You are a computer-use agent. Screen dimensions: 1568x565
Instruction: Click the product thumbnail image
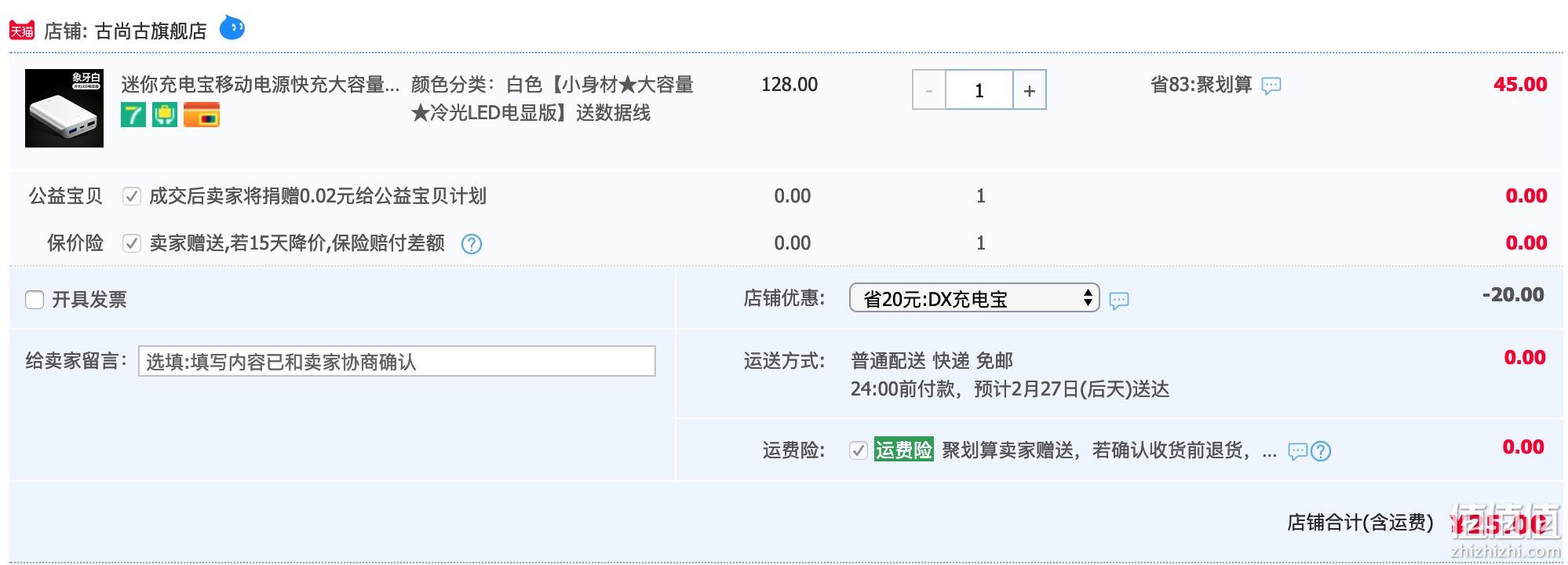point(64,108)
